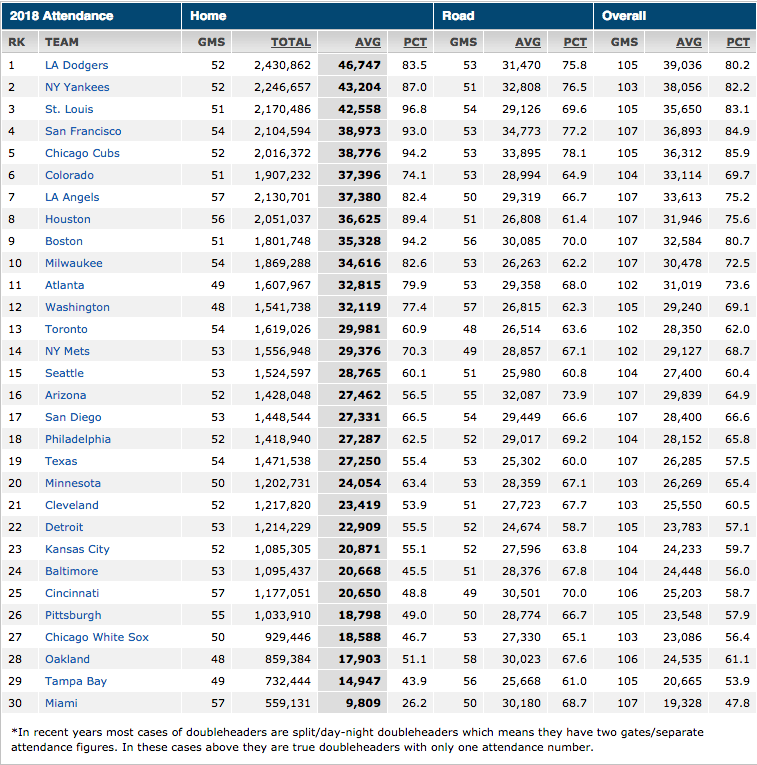Select the Chicago Cubs link
This screenshot has width=757, height=765.
tap(82, 153)
